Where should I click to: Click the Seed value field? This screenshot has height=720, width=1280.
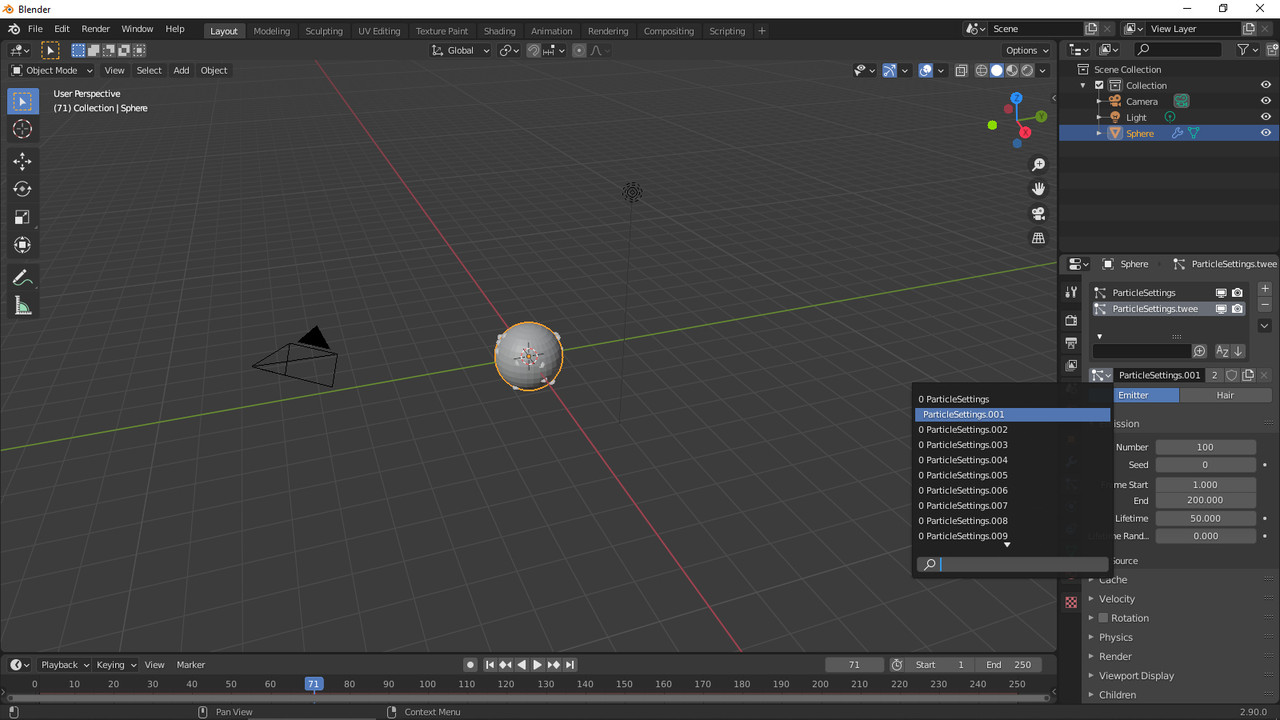[x=1205, y=465]
